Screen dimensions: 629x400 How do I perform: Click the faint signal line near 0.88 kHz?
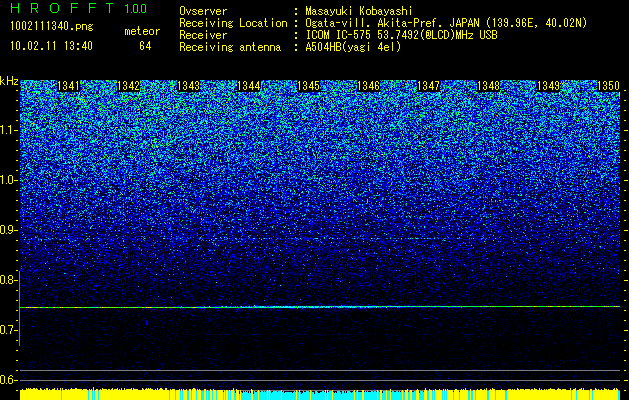[320, 239]
